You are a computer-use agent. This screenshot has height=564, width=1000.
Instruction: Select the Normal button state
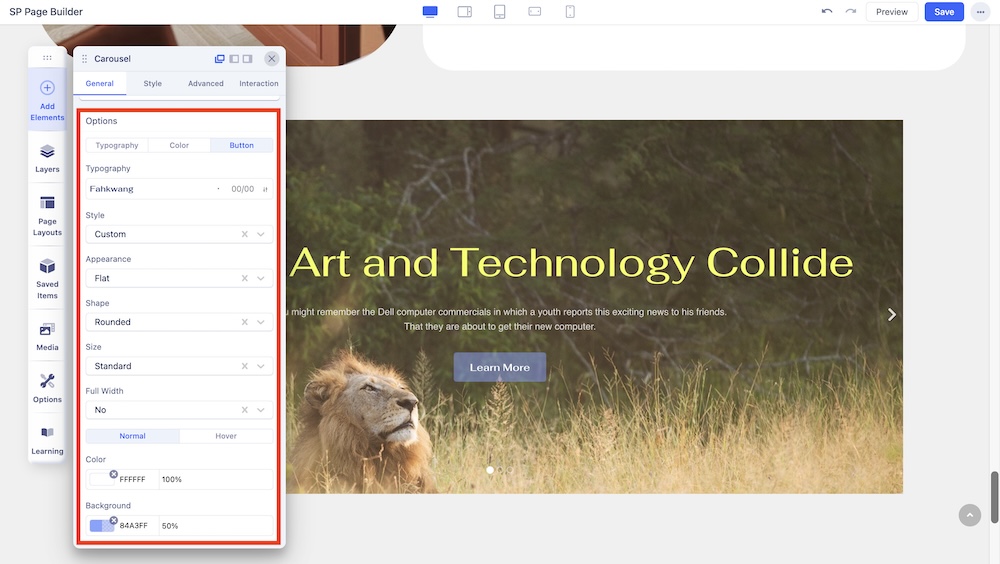[x=132, y=436]
